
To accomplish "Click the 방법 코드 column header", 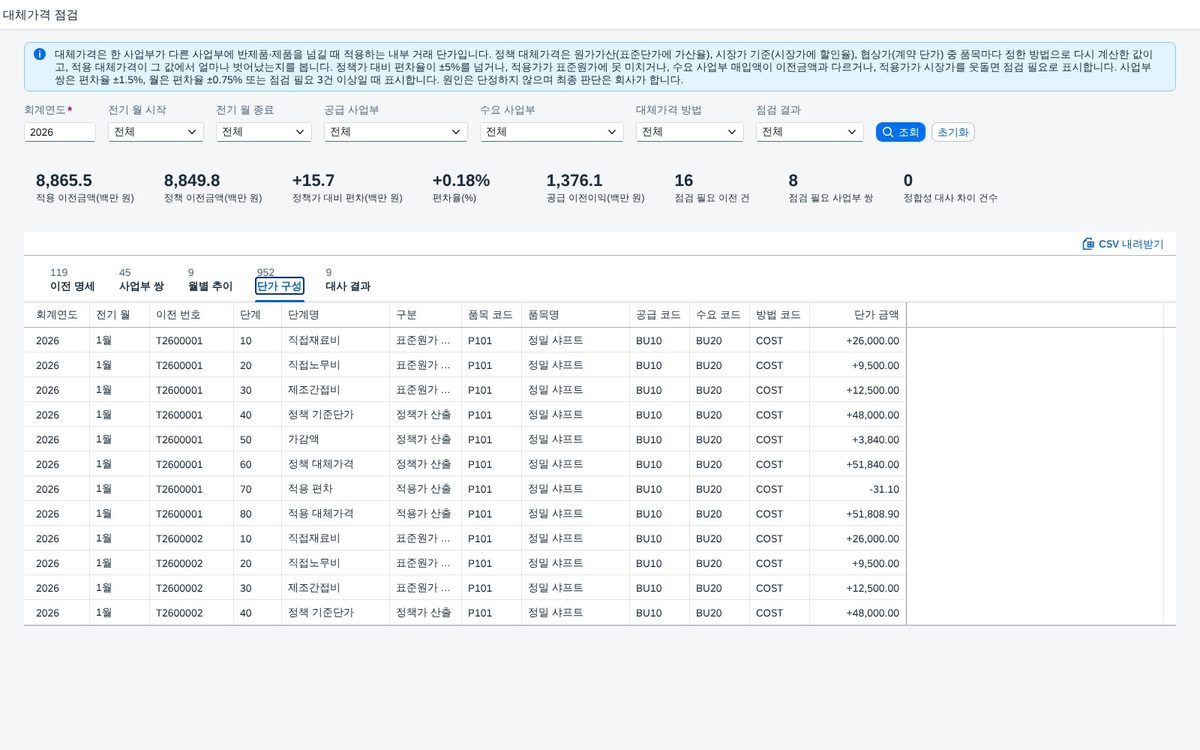I will point(780,315).
